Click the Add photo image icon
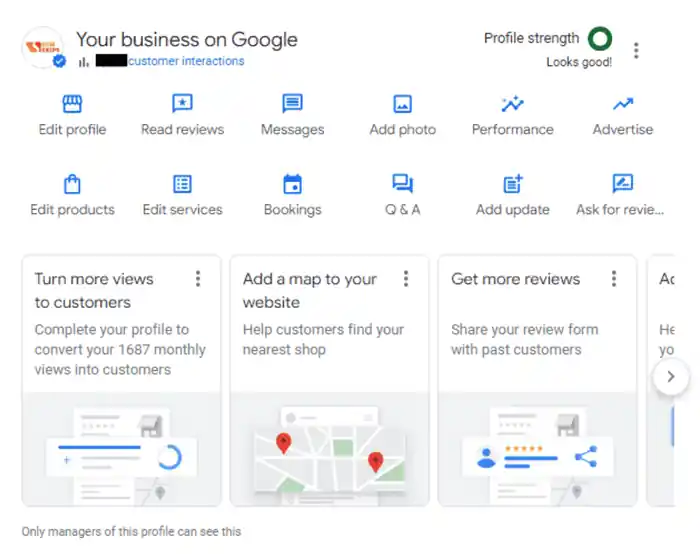 click(402, 104)
